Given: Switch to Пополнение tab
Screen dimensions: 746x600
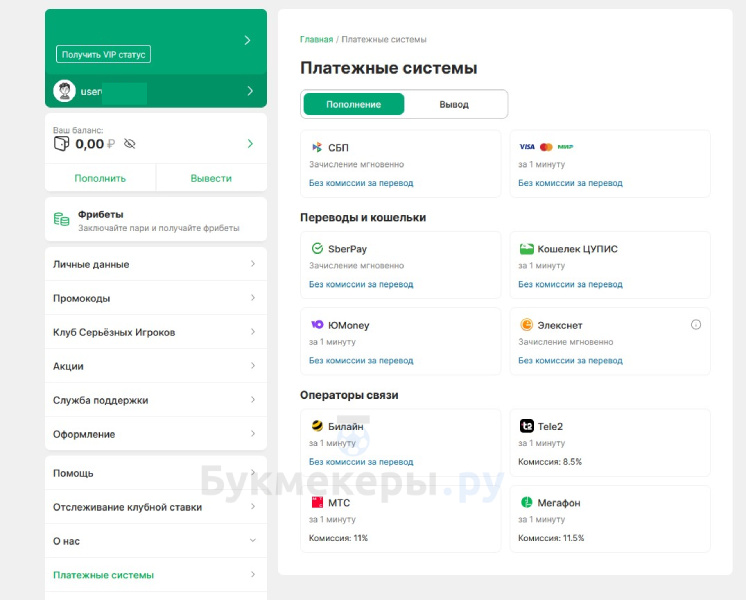Looking at the screenshot, I should (x=353, y=104).
